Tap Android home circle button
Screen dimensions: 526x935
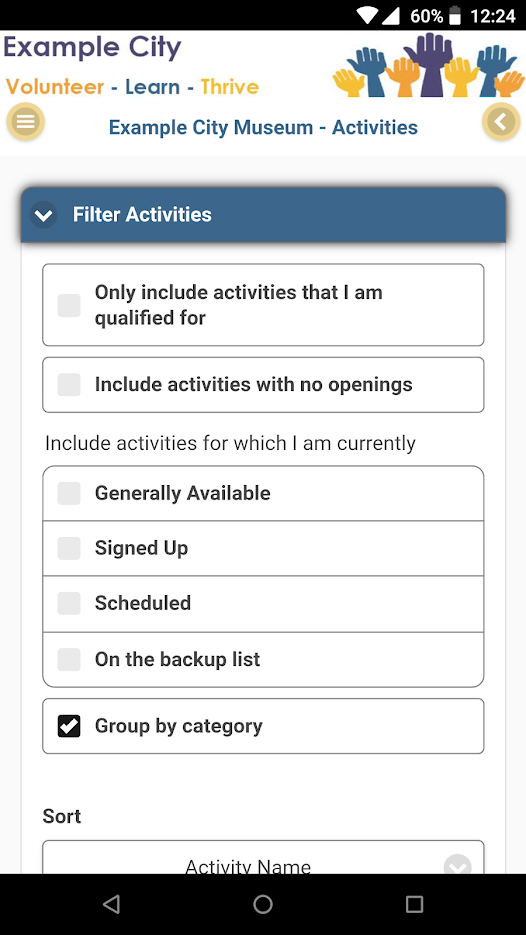tap(263, 904)
